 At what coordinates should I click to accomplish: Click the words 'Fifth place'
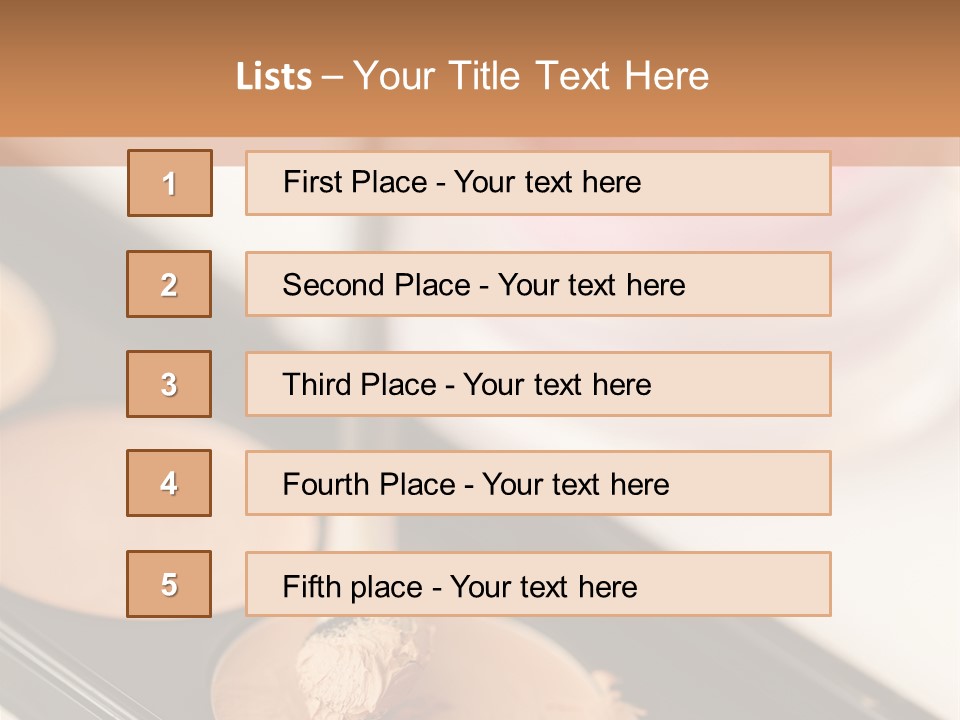[353, 586]
